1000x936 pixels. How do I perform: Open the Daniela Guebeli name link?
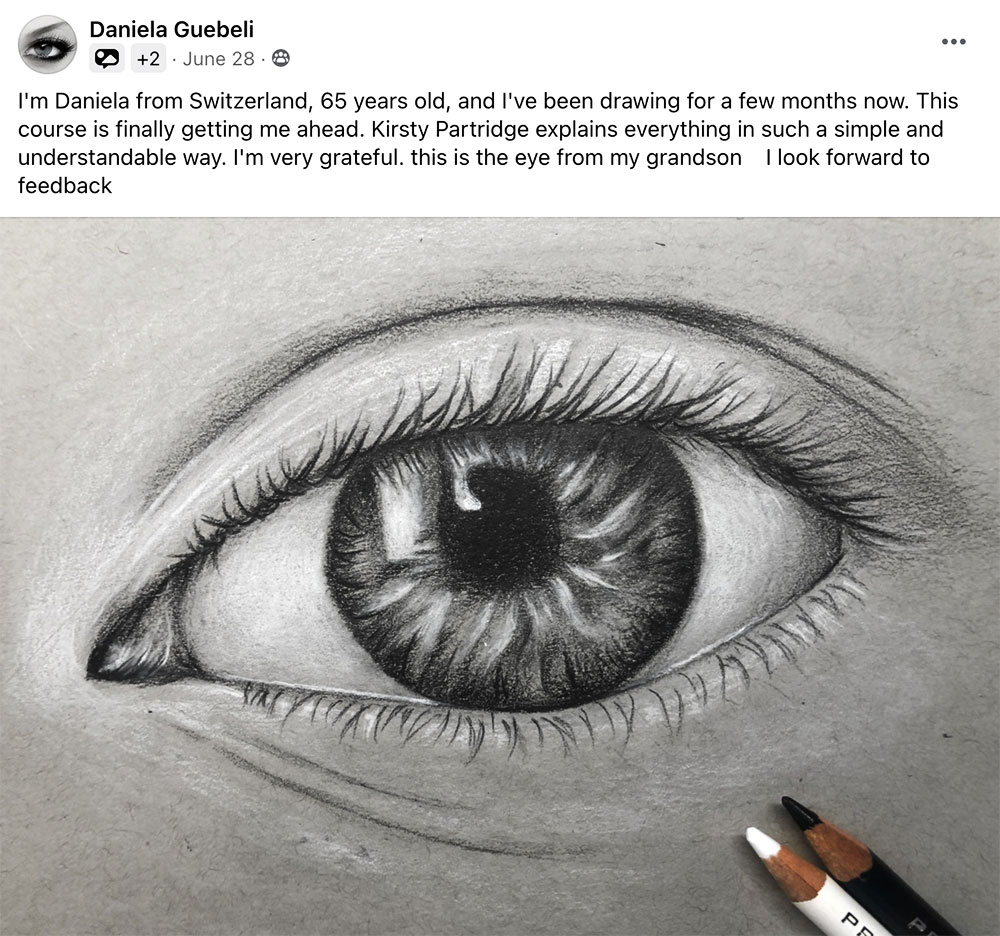(x=172, y=29)
